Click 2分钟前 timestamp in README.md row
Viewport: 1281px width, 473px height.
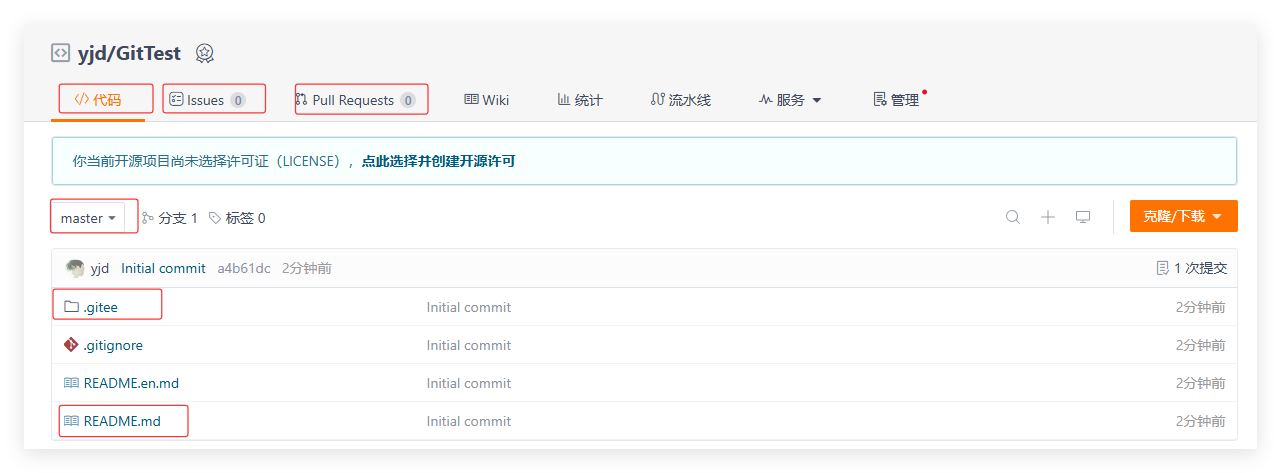1200,421
